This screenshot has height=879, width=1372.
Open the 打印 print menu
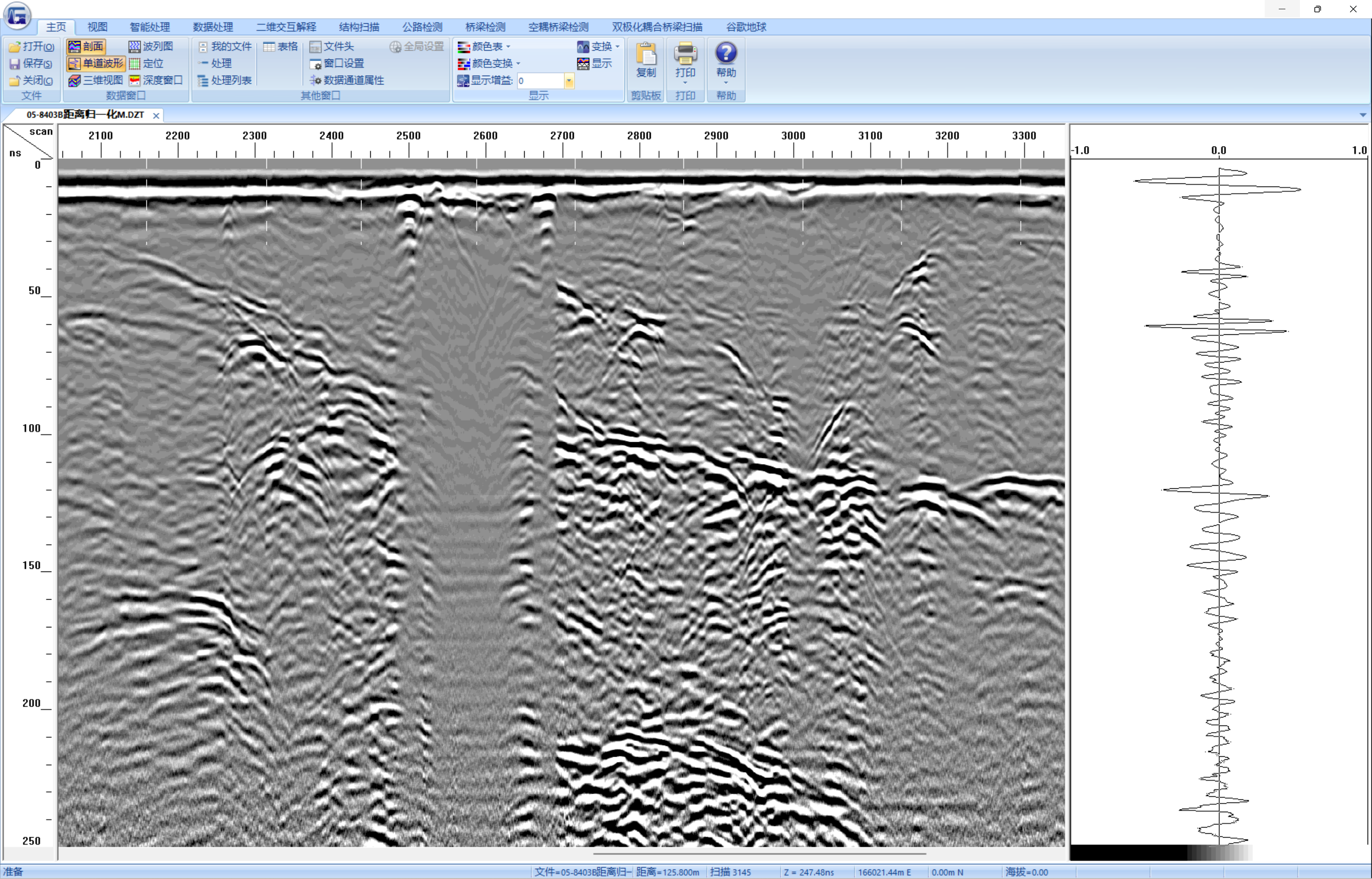[x=685, y=63]
